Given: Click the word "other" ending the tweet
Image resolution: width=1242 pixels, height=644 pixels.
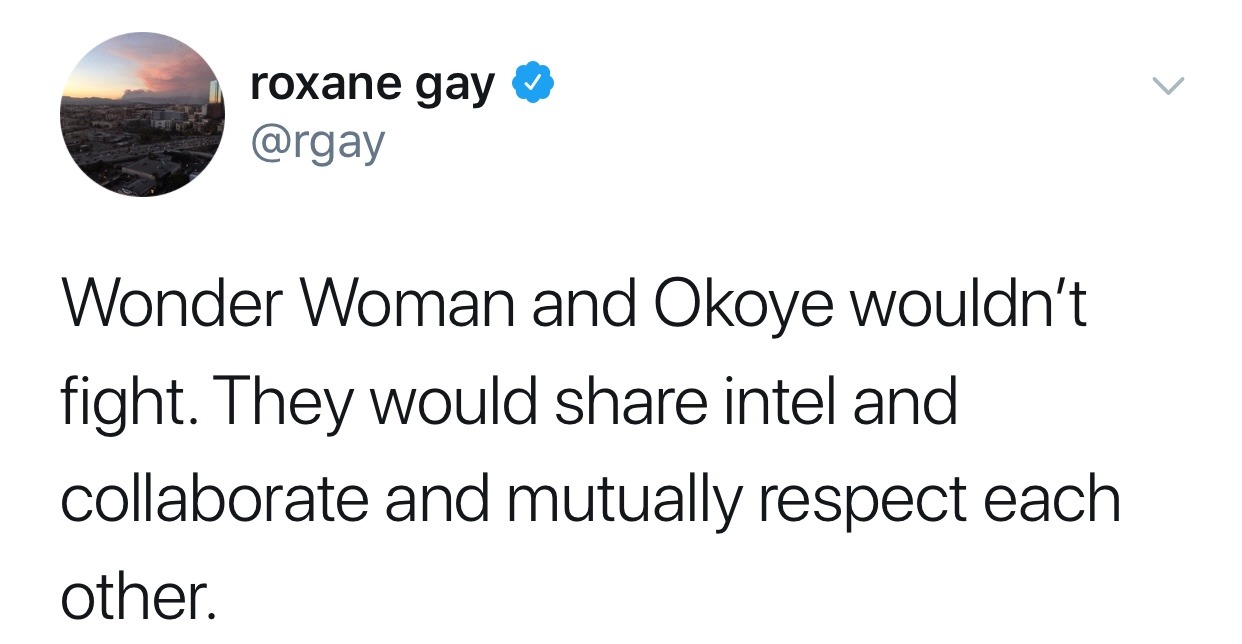Looking at the screenshot, I should tap(132, 595).
